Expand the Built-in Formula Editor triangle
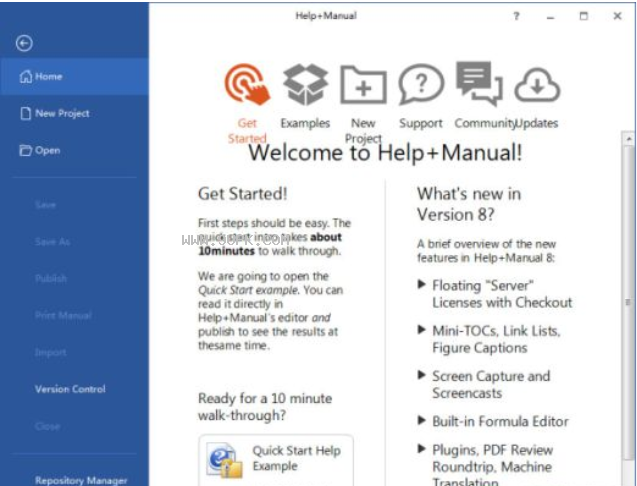This screenshot has width=637, height=486. (x=422, y=420)
